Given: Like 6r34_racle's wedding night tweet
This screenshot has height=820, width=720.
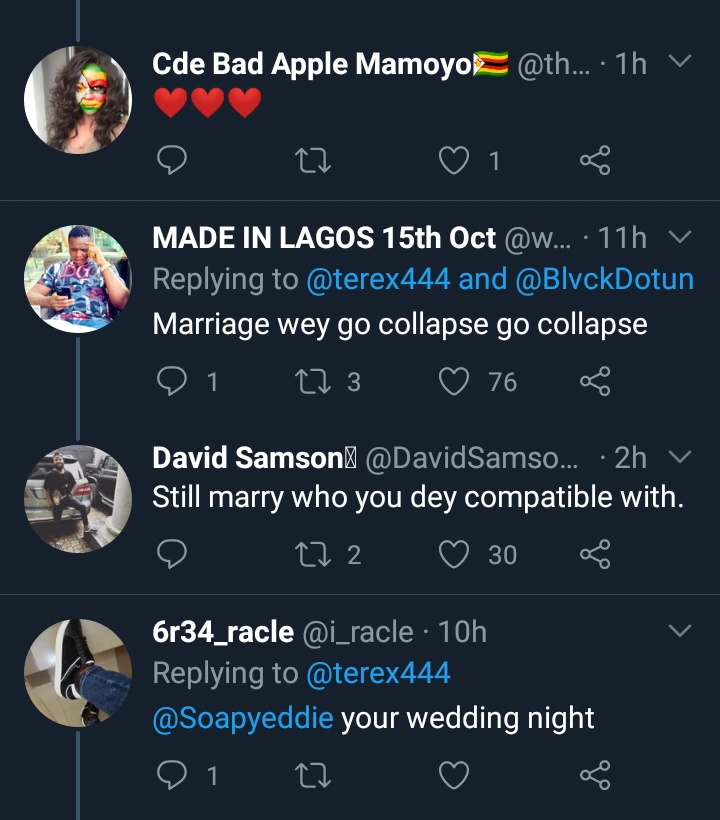Looking at the screenshot, I should (455, 775).
